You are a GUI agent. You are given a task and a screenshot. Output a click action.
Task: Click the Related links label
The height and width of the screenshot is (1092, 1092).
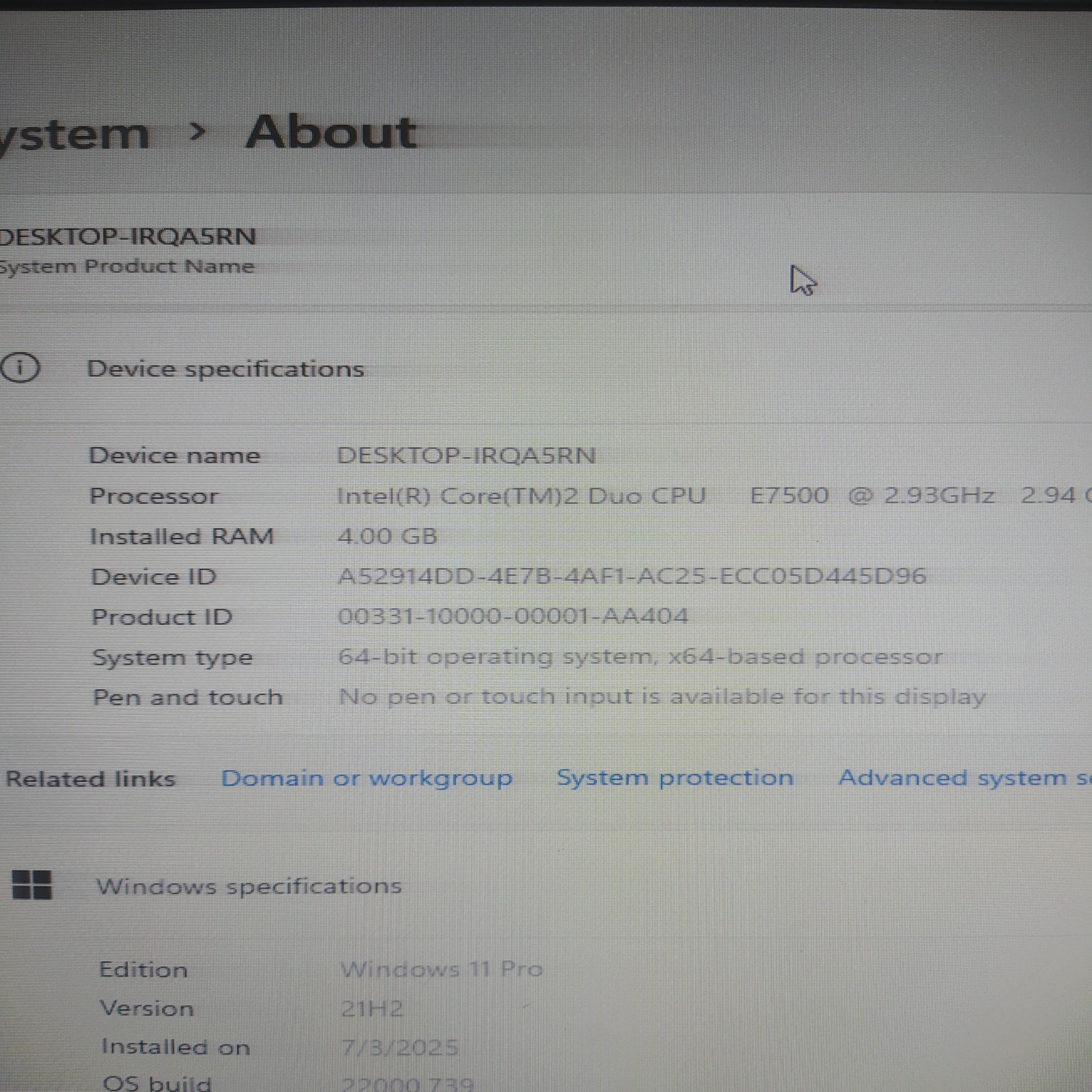(x=90, y=779)
